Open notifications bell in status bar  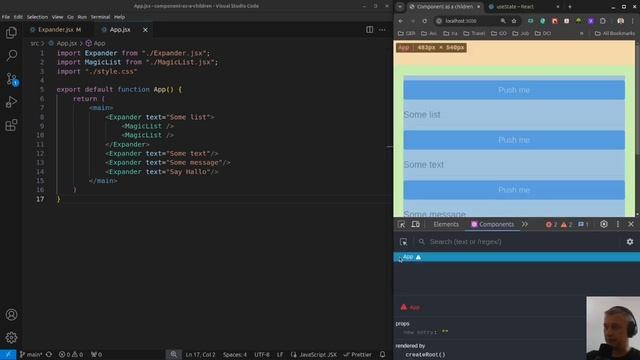(382, 355)
